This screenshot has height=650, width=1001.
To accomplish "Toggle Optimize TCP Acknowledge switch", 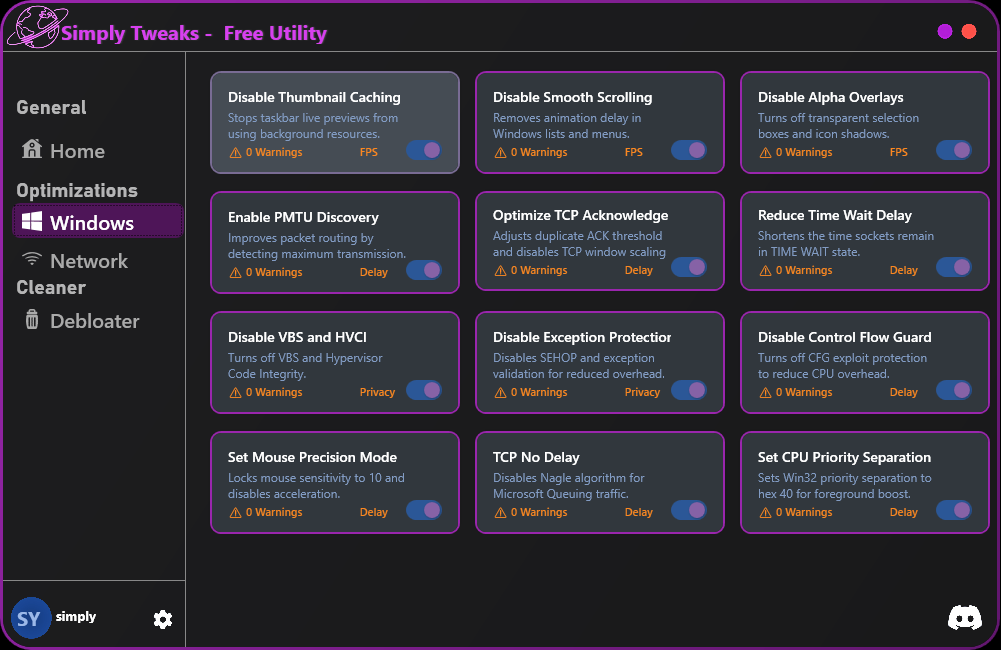I will pyautogui.click(x=689, y=267).
